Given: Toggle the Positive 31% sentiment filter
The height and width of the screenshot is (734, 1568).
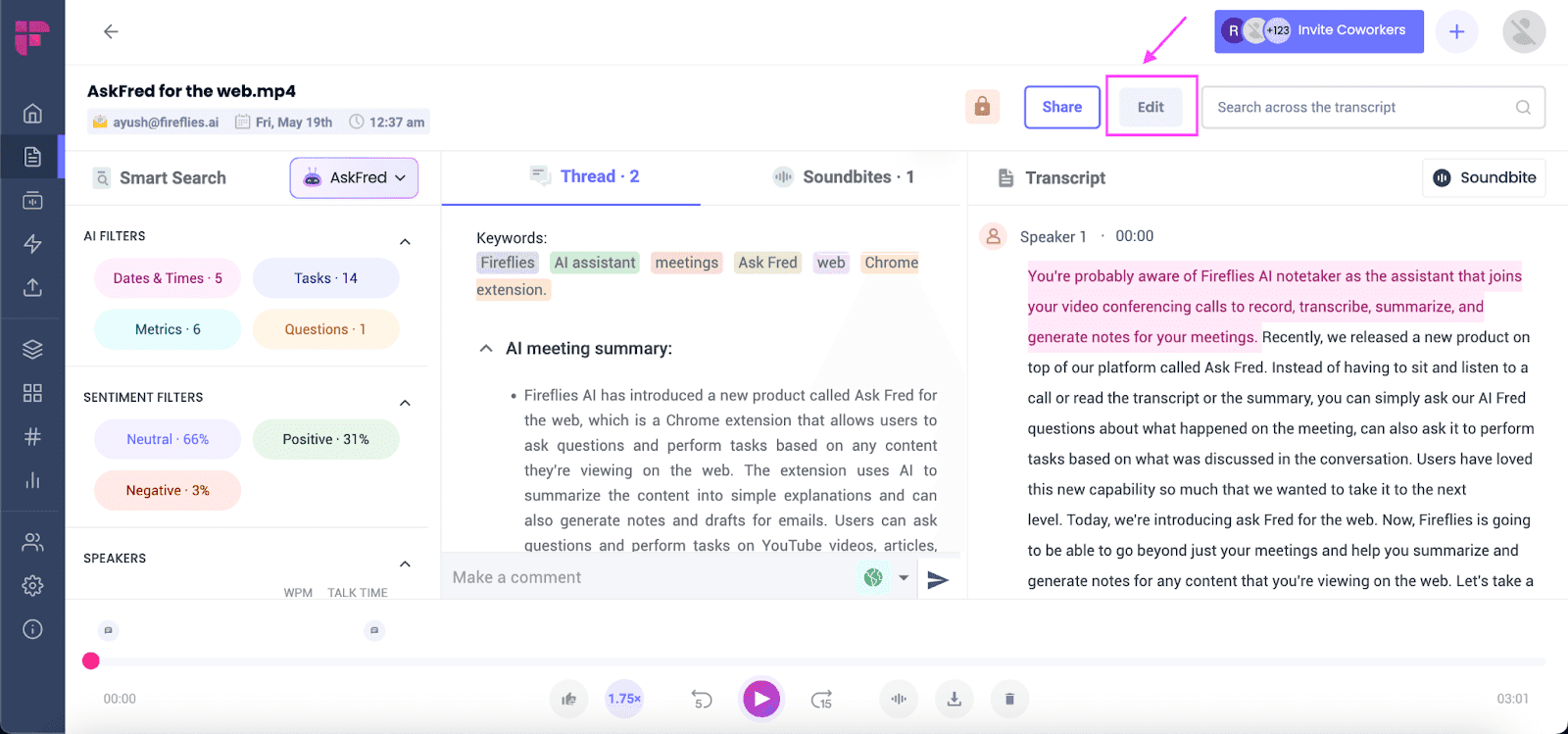Looking at the screenshot, I should pos(326,439).
